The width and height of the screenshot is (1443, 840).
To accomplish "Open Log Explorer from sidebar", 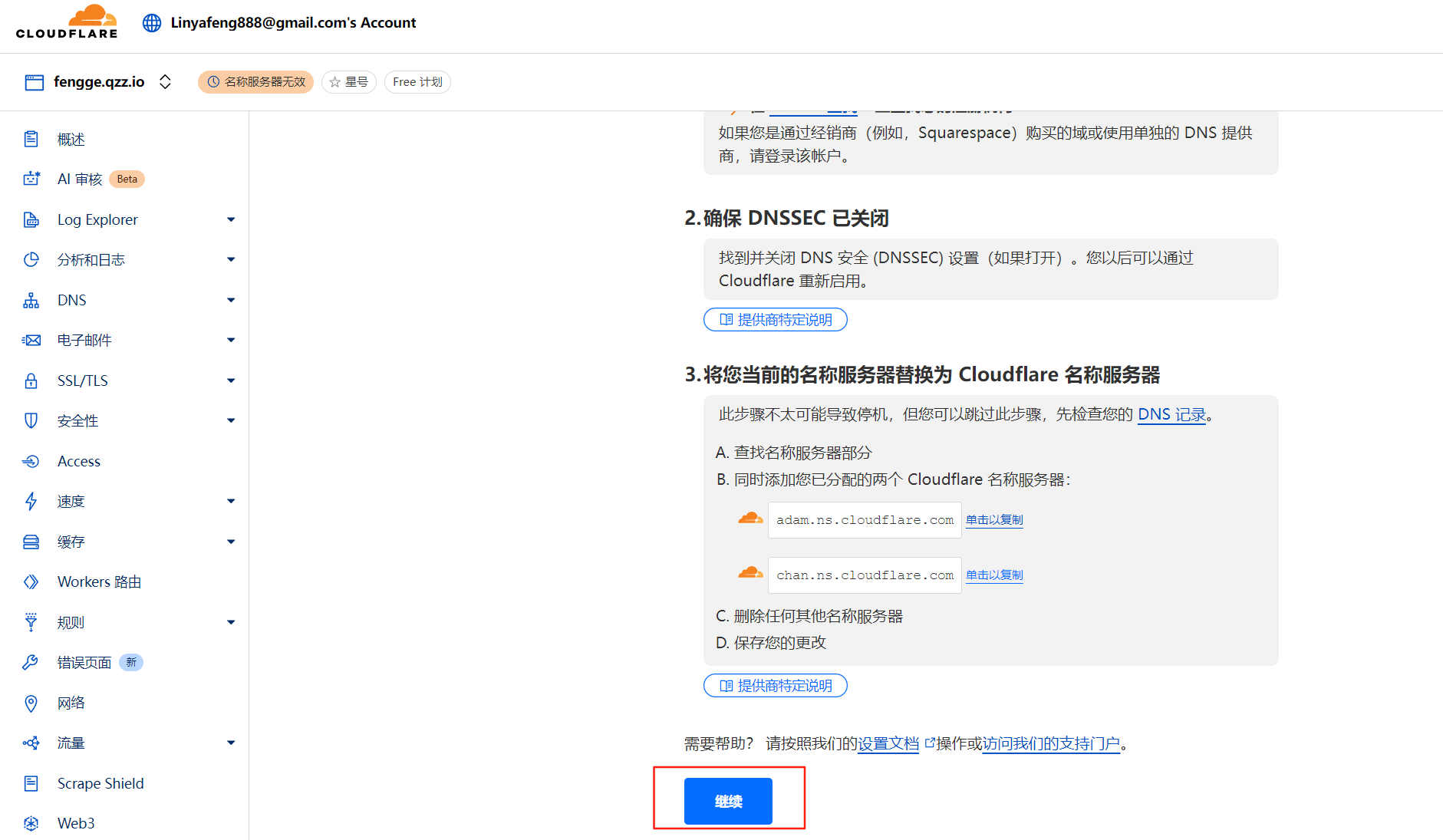I will (97, 219).
